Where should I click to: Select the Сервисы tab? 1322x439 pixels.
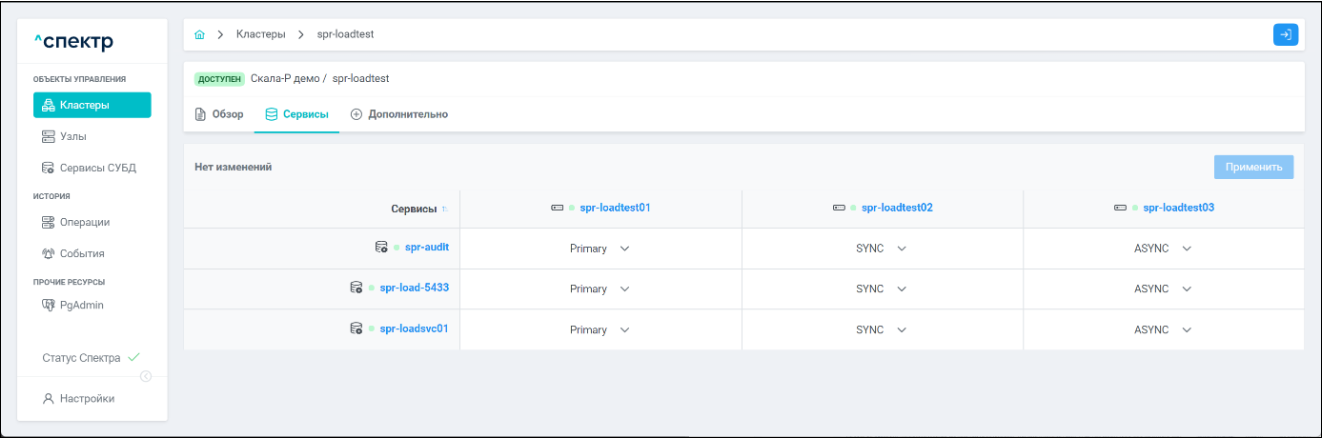coord(296,114)
